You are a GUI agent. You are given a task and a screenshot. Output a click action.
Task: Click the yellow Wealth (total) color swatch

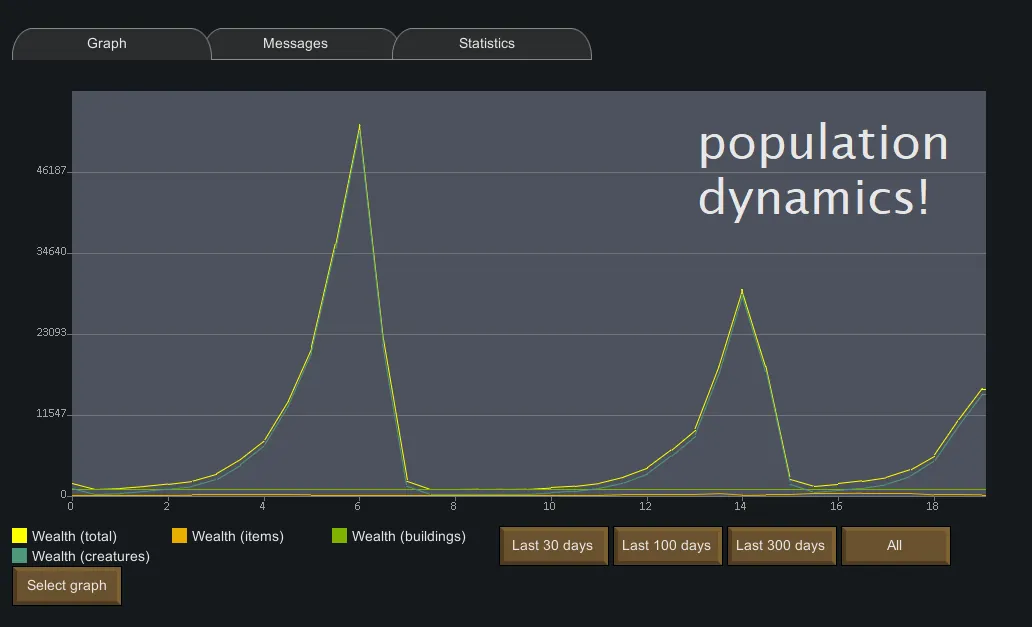point(19,536)
